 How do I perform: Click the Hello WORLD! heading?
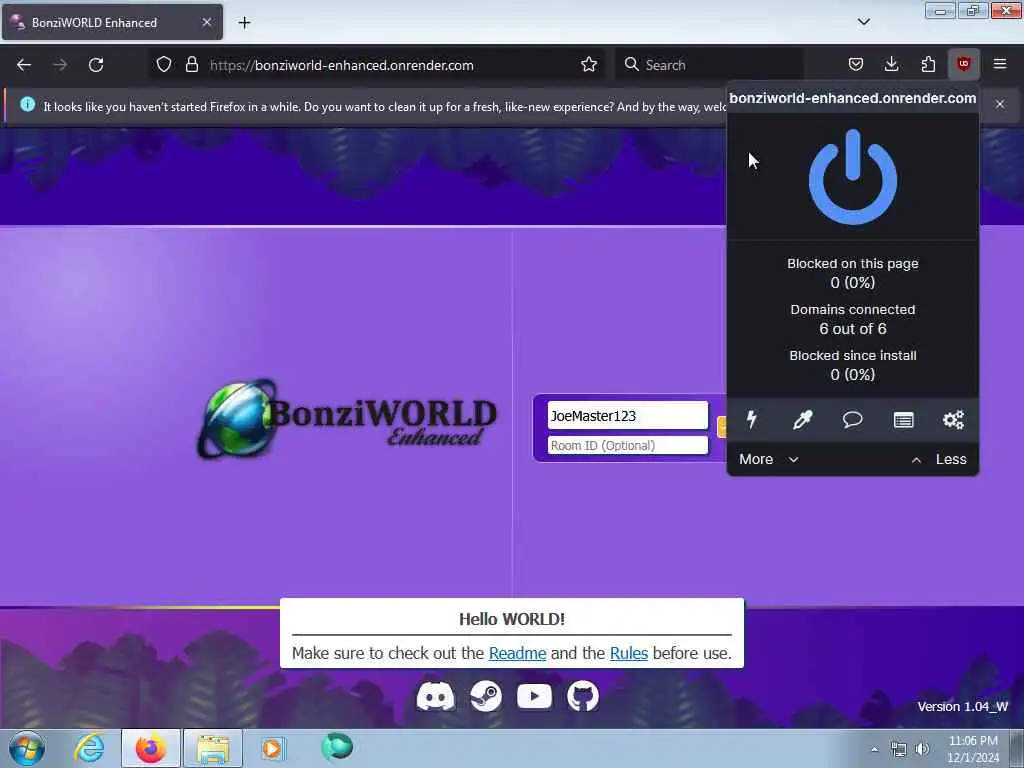click(x=511, y=619)
